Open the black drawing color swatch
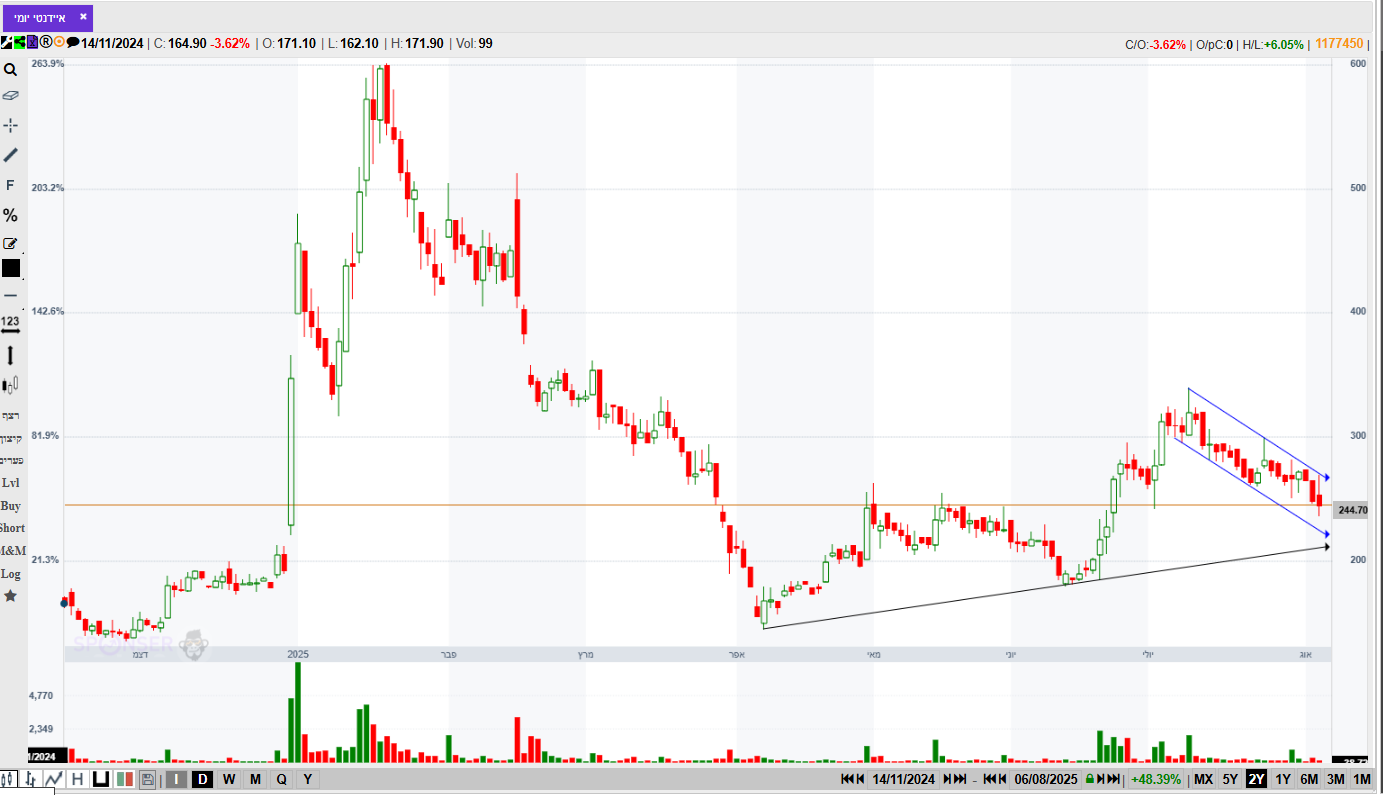 10,268
